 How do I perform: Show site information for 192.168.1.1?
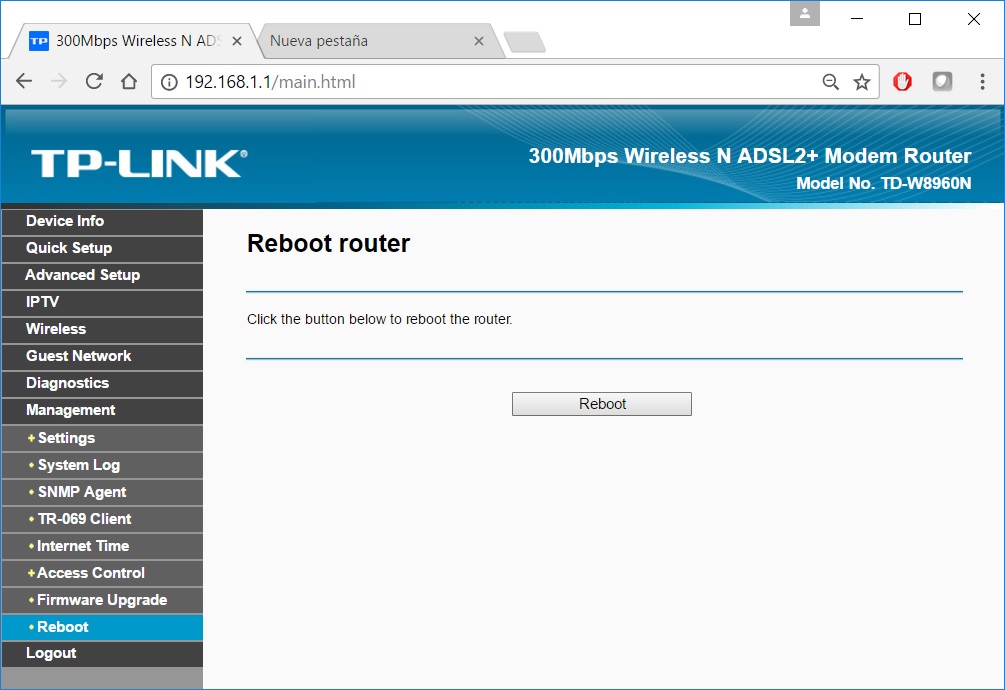coord(169,82)
